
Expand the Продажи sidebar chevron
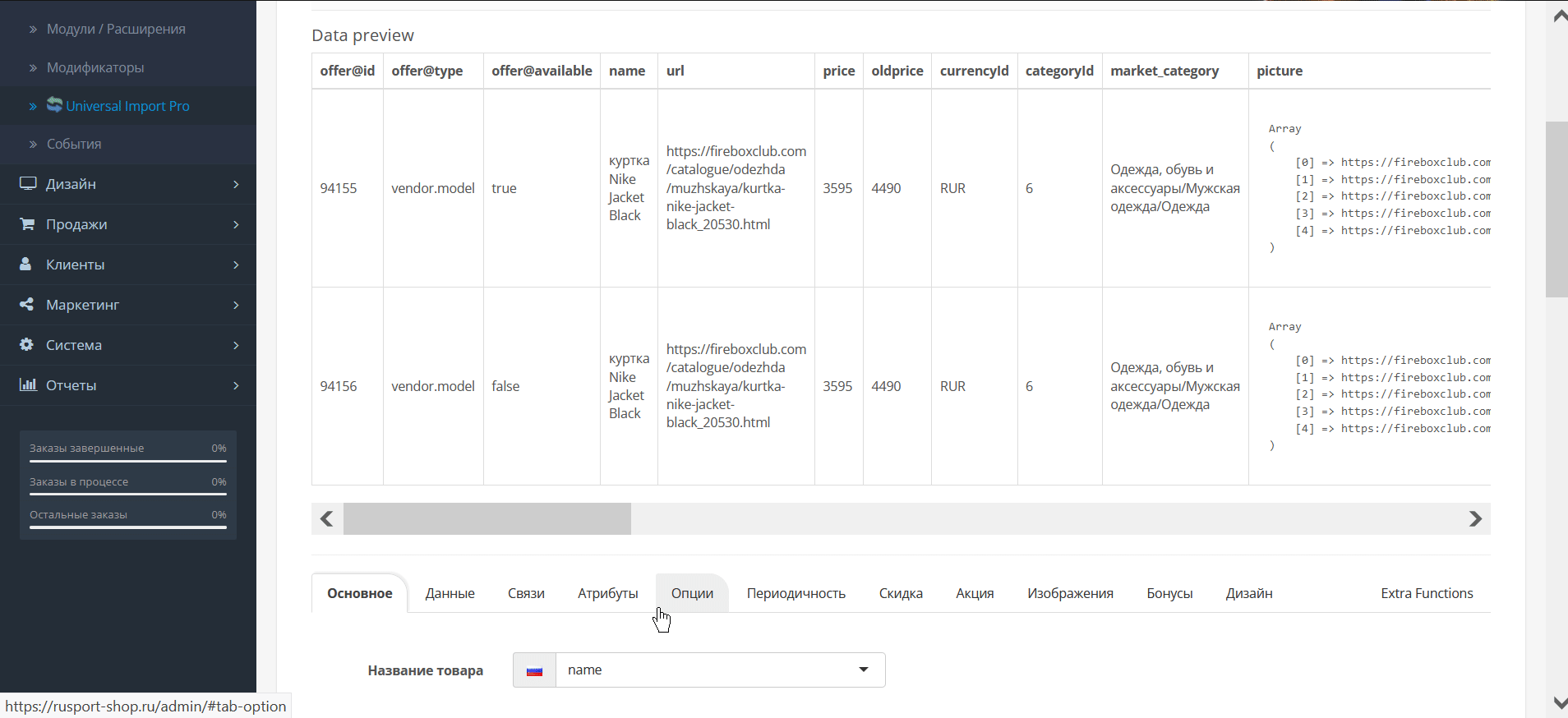click(236, 224)
